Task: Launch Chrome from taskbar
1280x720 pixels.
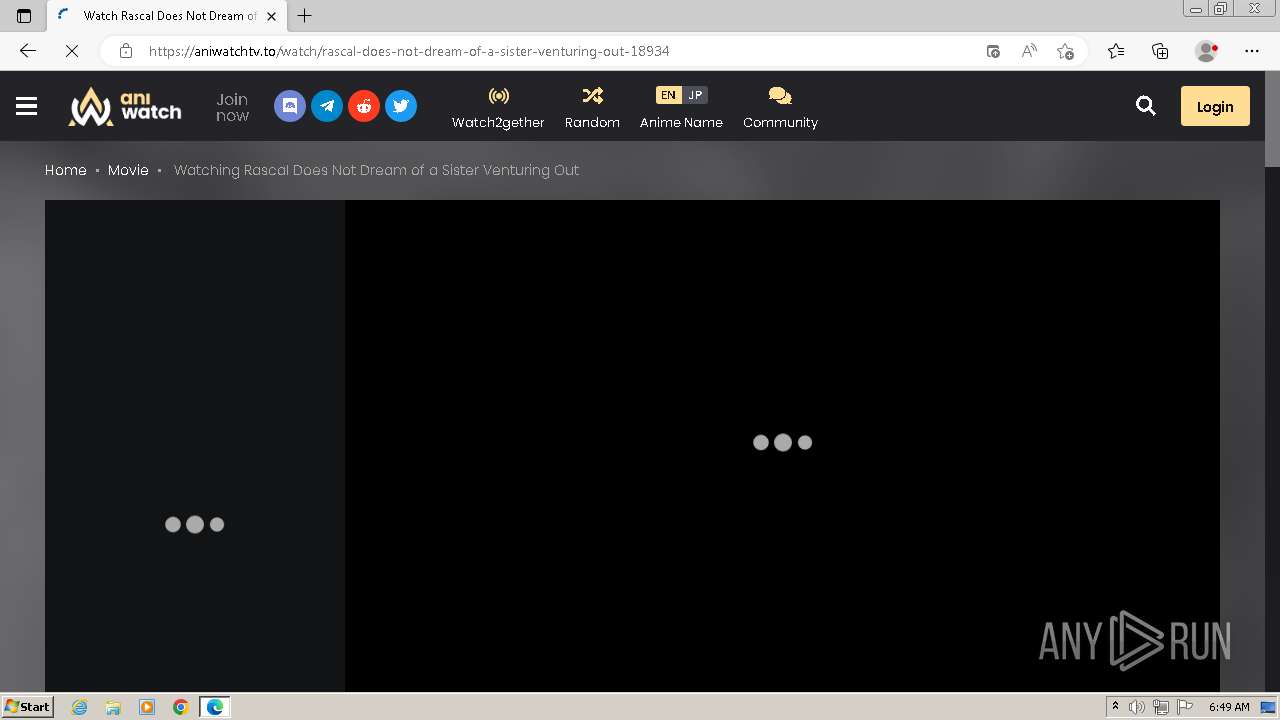Action: click(180, 707)
